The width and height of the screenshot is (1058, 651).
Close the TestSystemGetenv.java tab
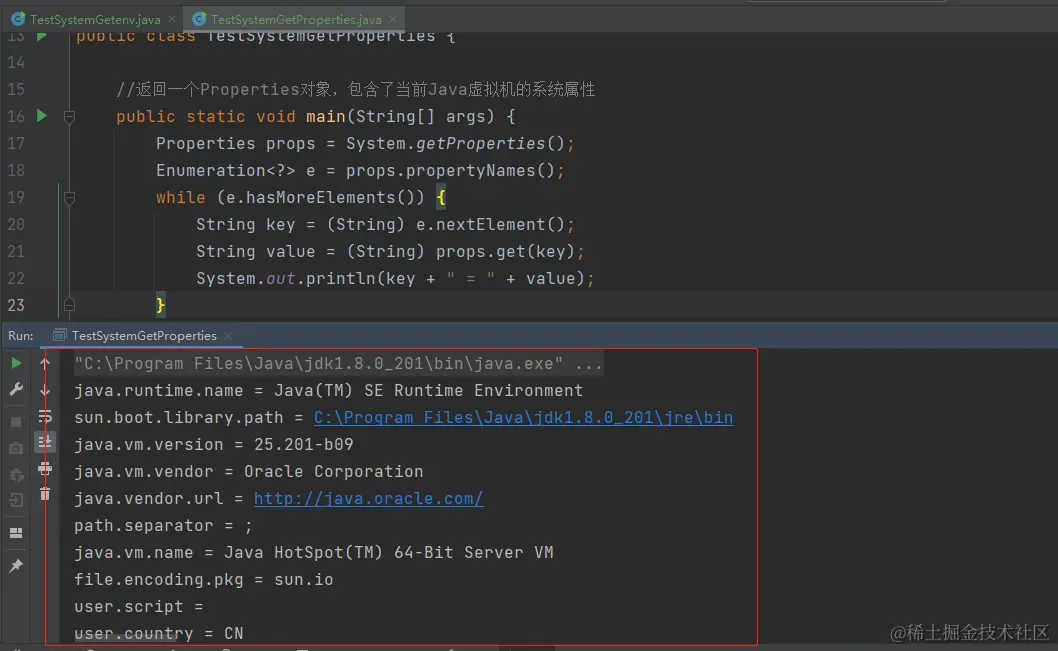coord(172,20)
